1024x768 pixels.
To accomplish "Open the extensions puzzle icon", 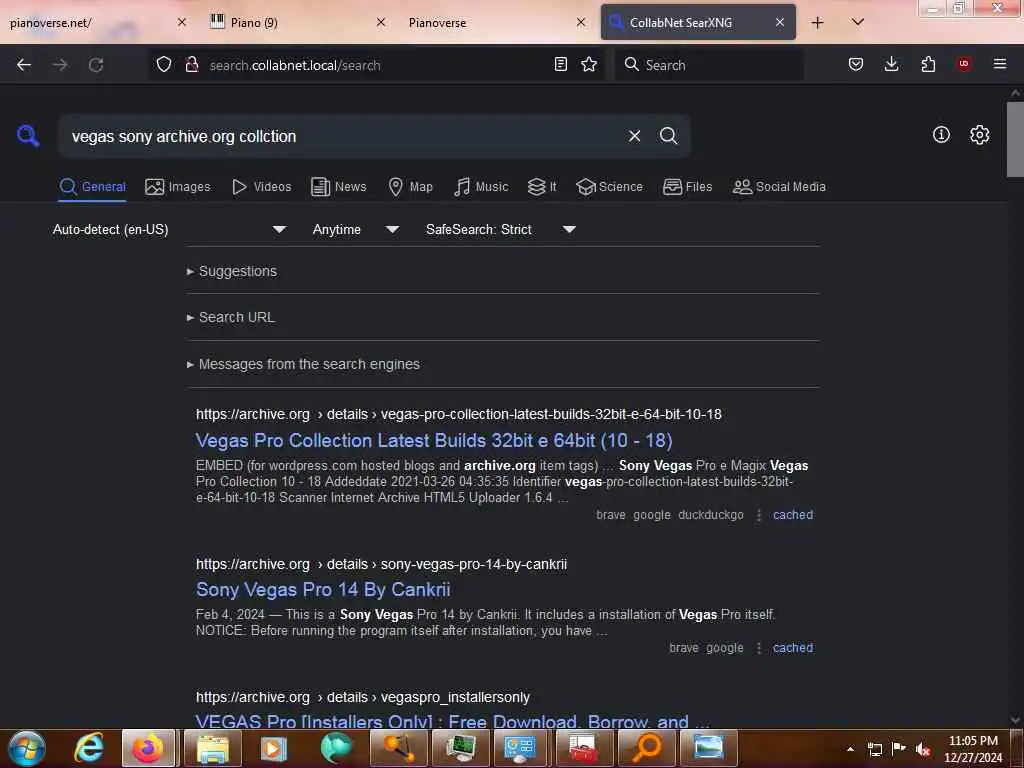I will 928,64.
